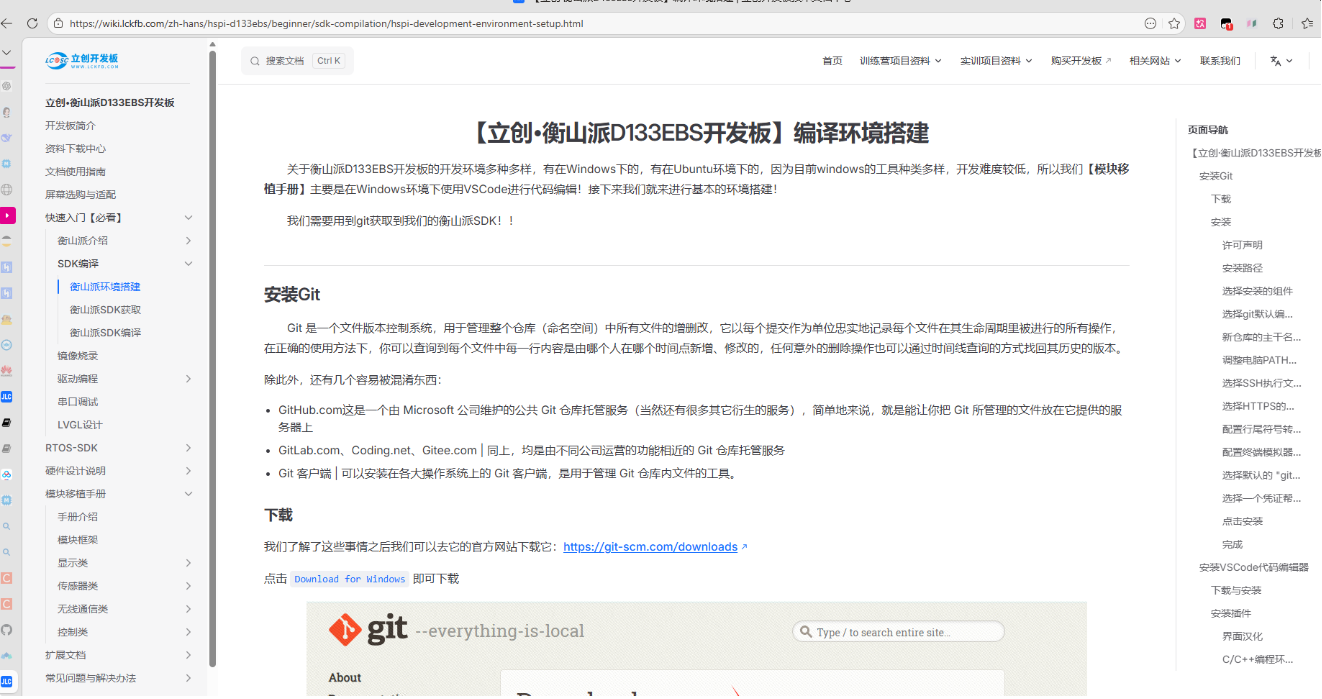The image size is (1322, 699).
Task: Open 串口调试 in the sidebar
Action: [78, 402]
